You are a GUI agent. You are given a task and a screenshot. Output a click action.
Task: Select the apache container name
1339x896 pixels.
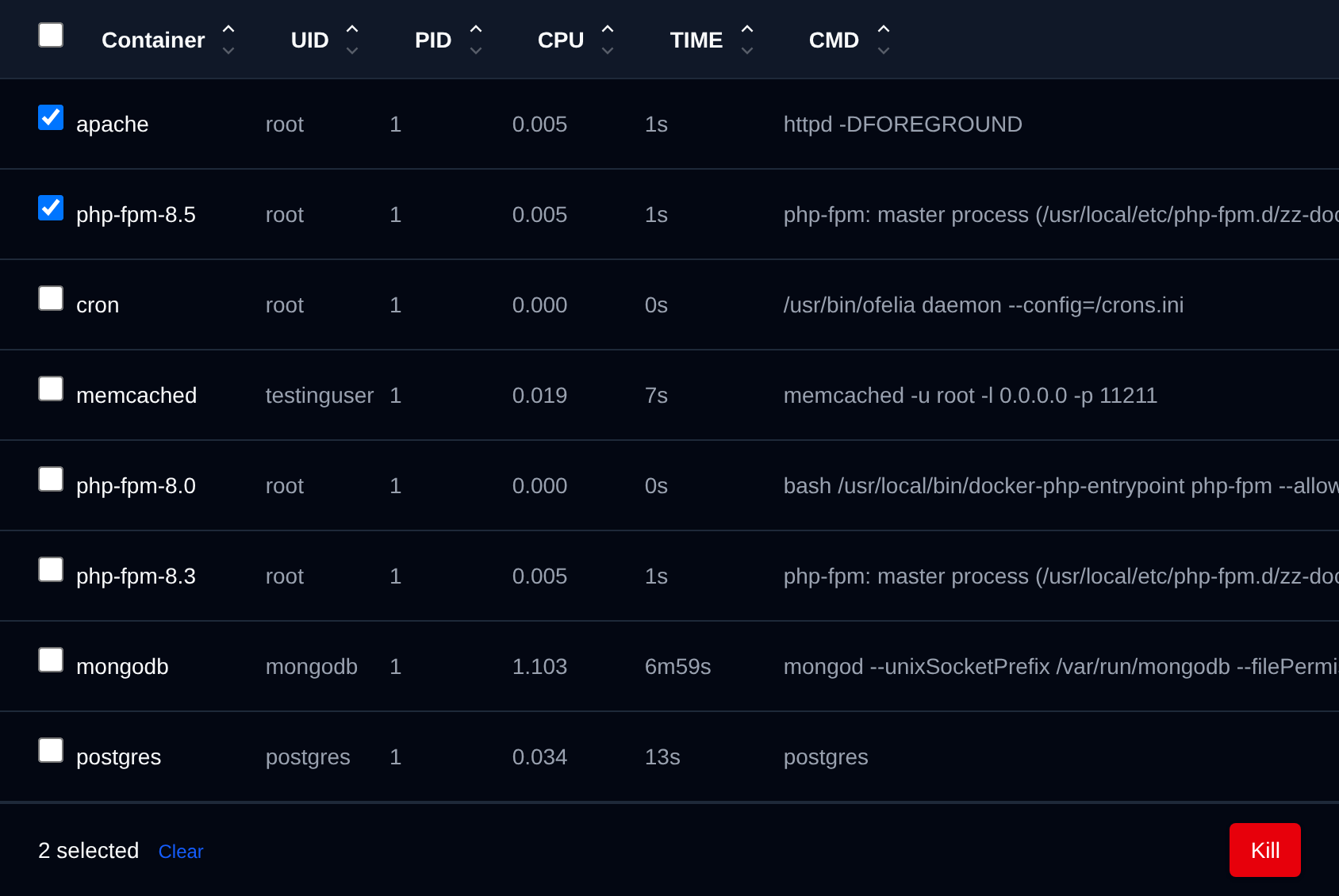[112, 124]
